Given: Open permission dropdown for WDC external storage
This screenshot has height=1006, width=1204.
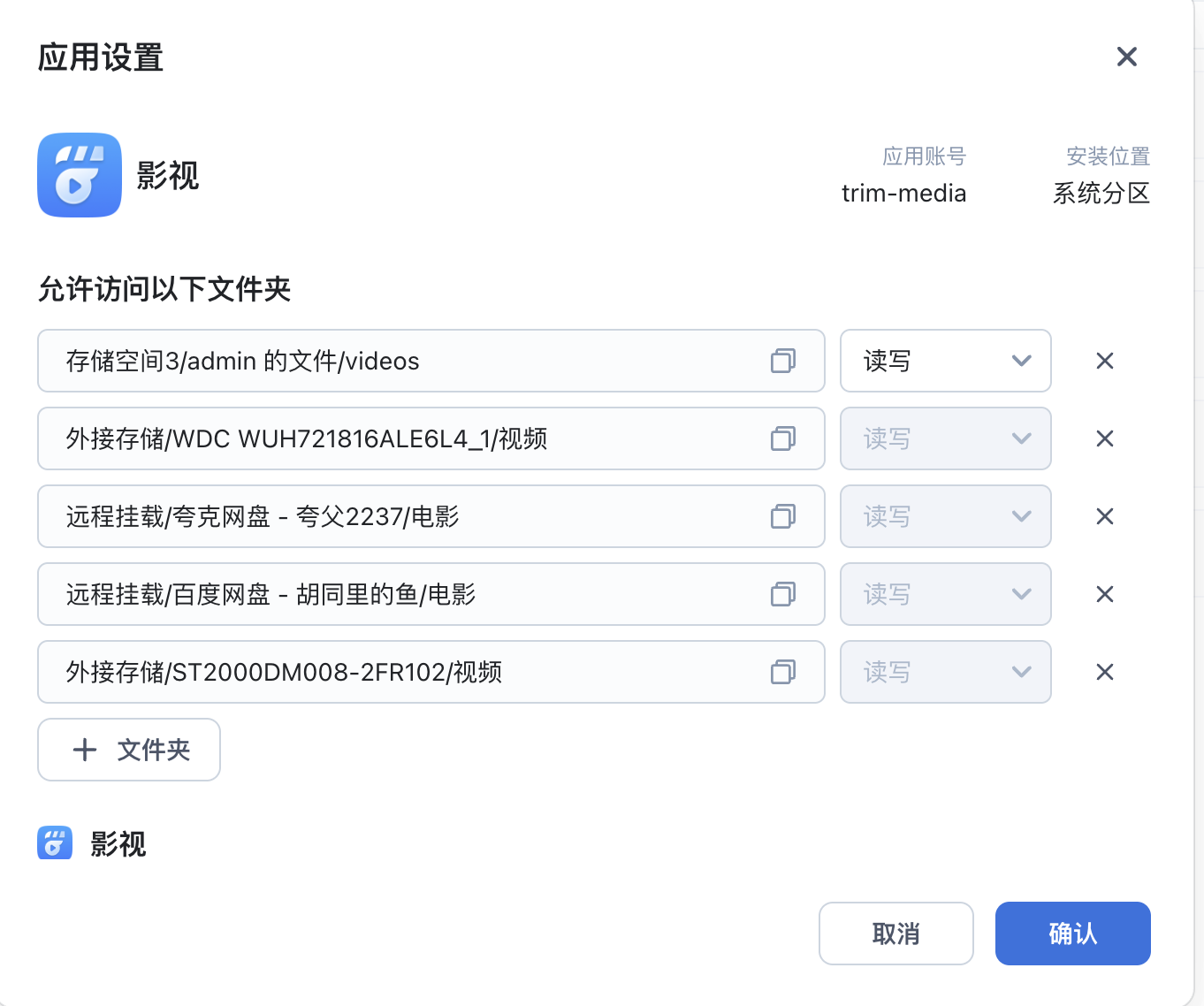Looking at the screenshot, I should pos(945,438).
